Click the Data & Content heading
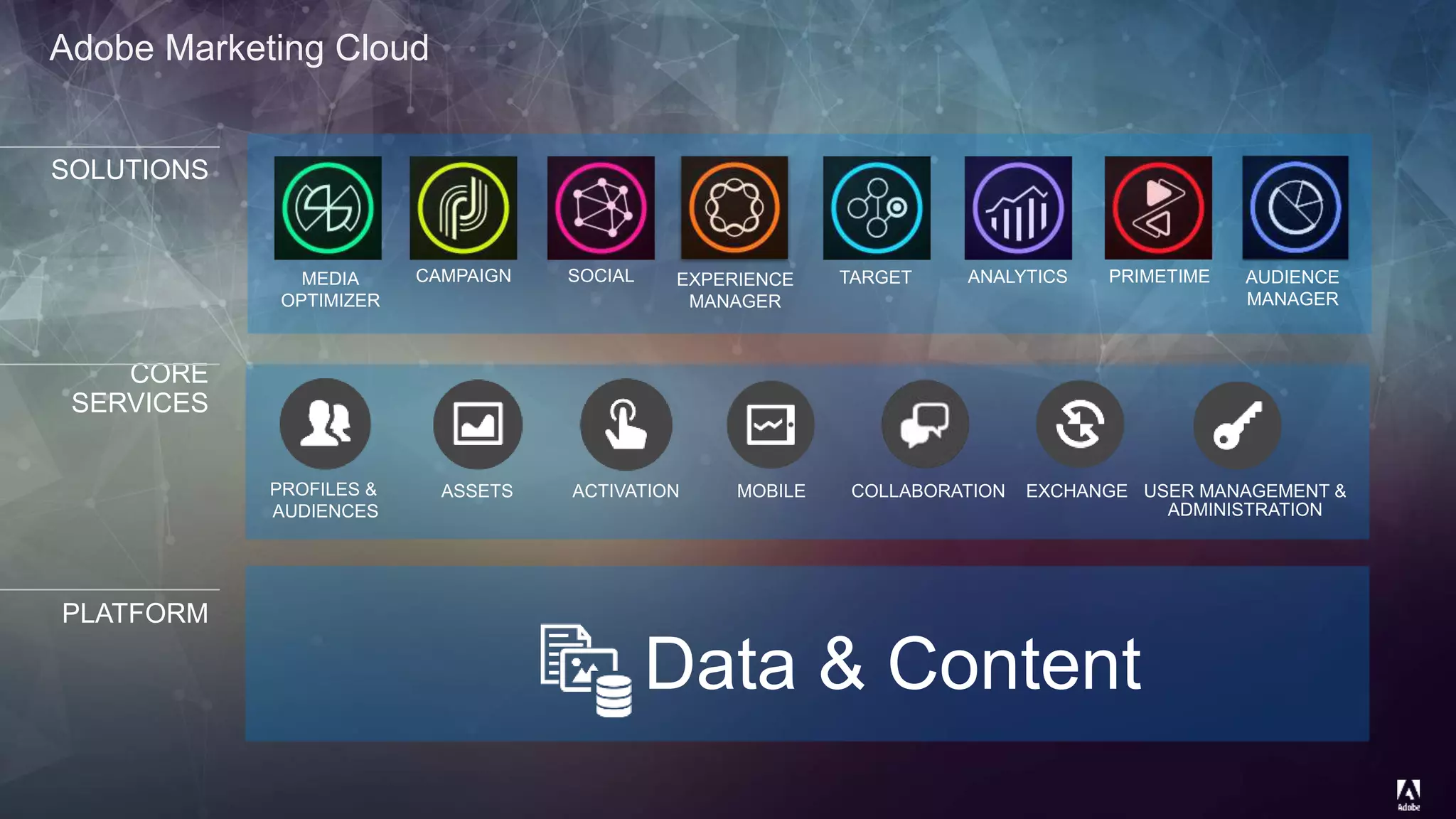The width and height of the screenshot is (1456, 819). [x=893, y=665]
